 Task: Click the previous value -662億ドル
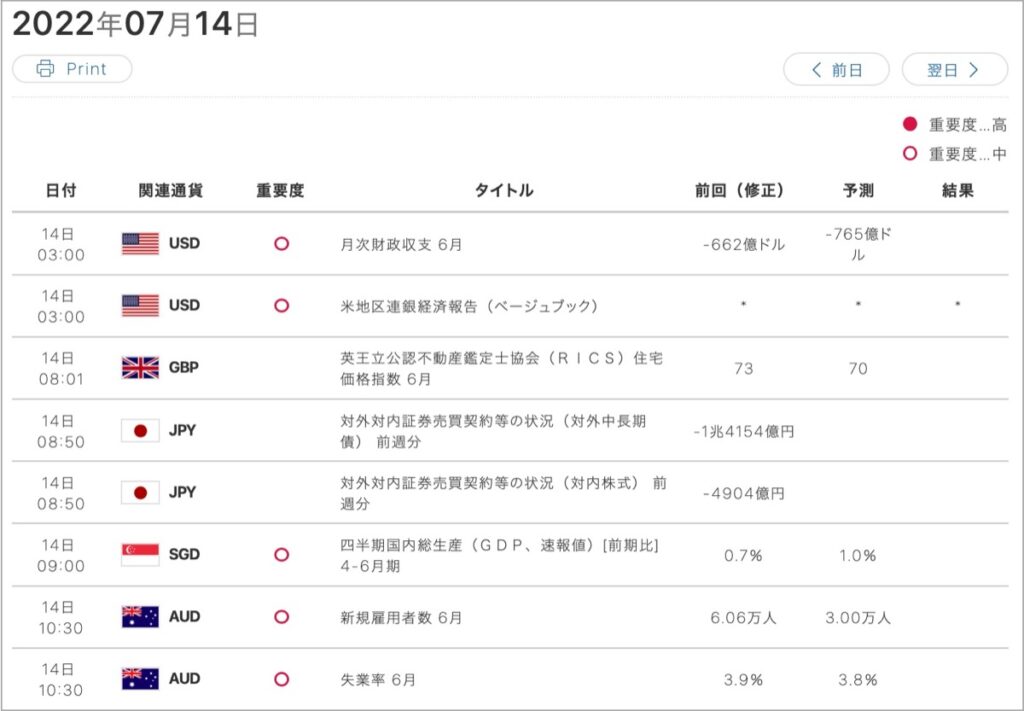click(x=744, y=244)
